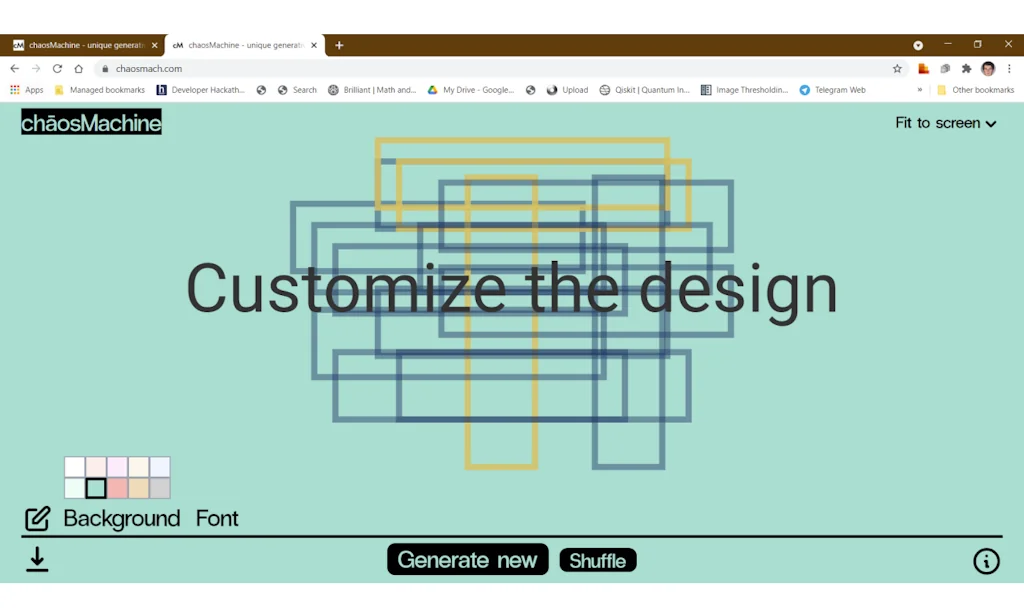Click the pencil edit icon beside Background
This screenshot has height=613, width=1024.
coord(38,519)
